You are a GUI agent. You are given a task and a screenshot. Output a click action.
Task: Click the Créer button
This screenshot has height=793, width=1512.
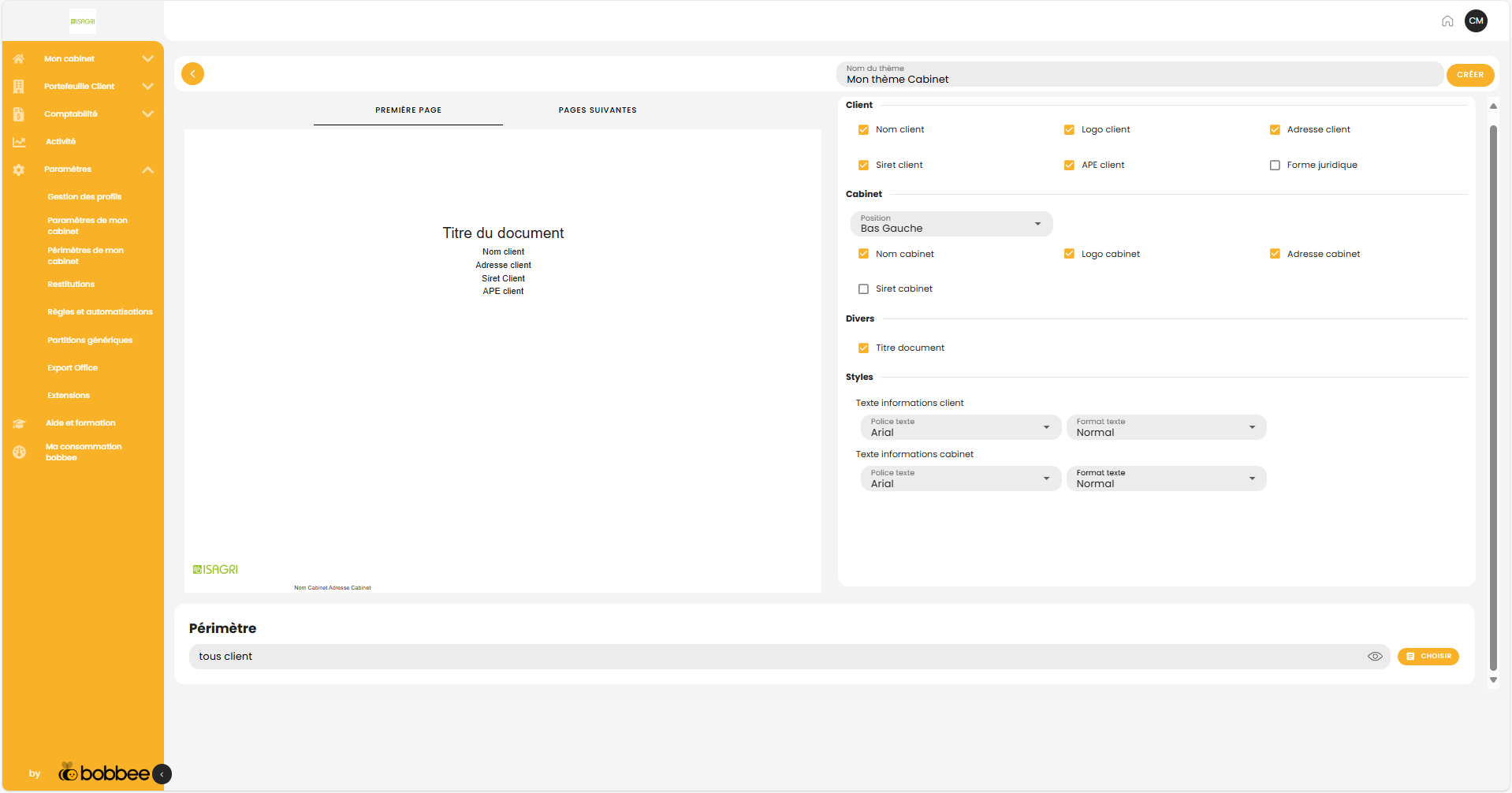tap(1470, 75)
